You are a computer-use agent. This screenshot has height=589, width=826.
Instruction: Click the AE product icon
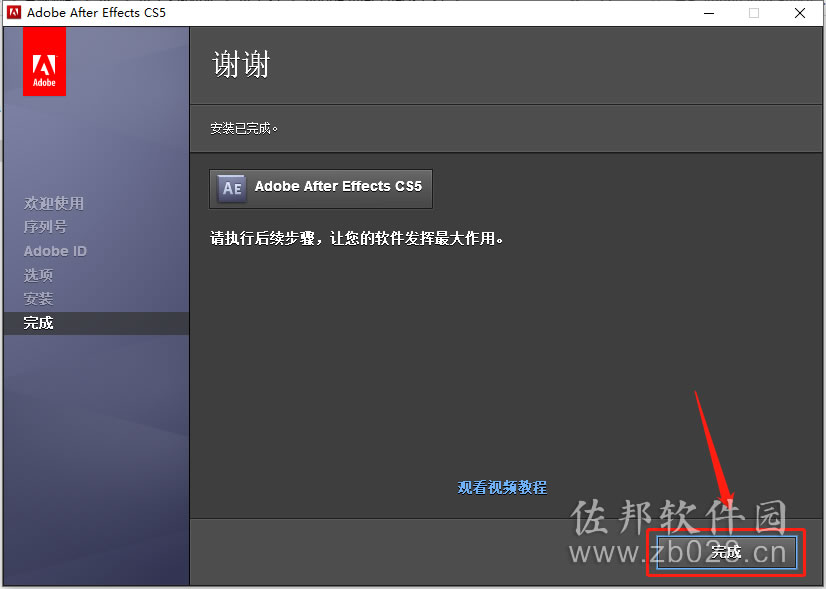click(x=232, y=188)
